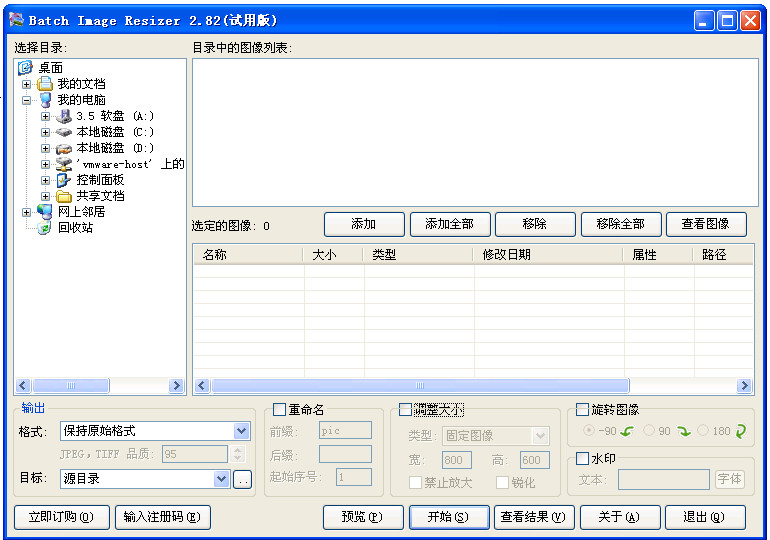Select the -90 rotation radio button
The width and height of the screenshot is (770, 540).
pos(588,431)
